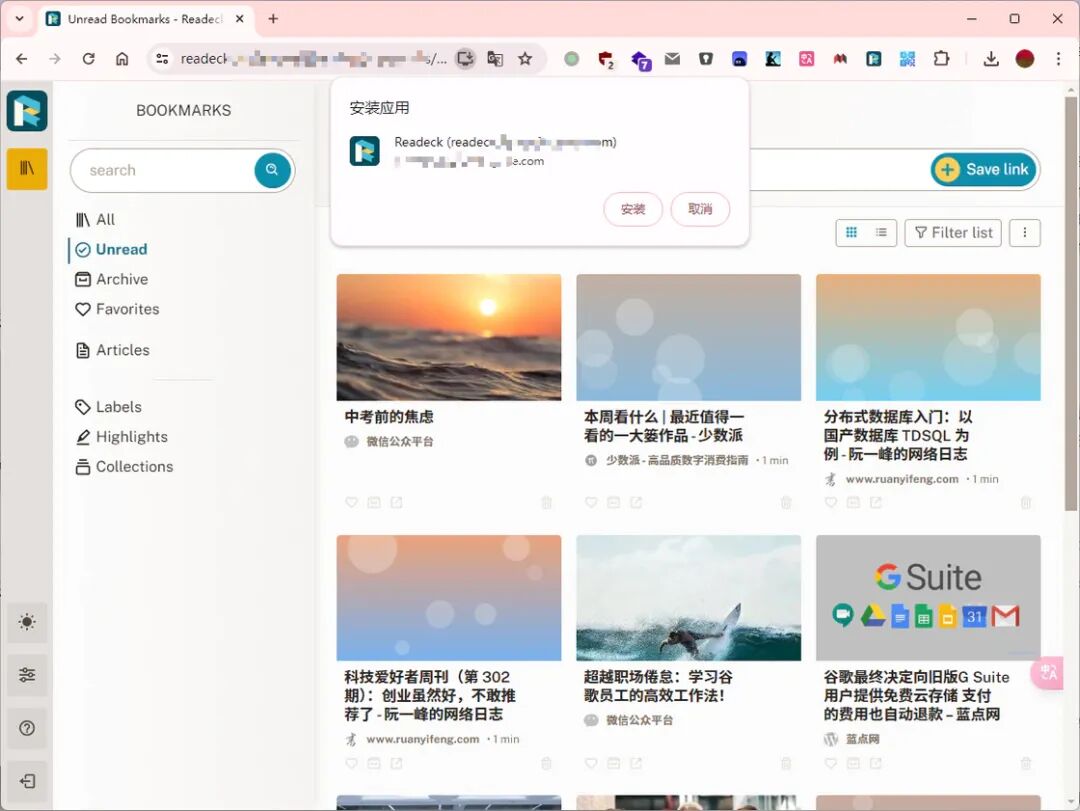Screen dimensions: 1080x811
Task: Click the install app icon in address bar
Action: click(x=466, y=59)
